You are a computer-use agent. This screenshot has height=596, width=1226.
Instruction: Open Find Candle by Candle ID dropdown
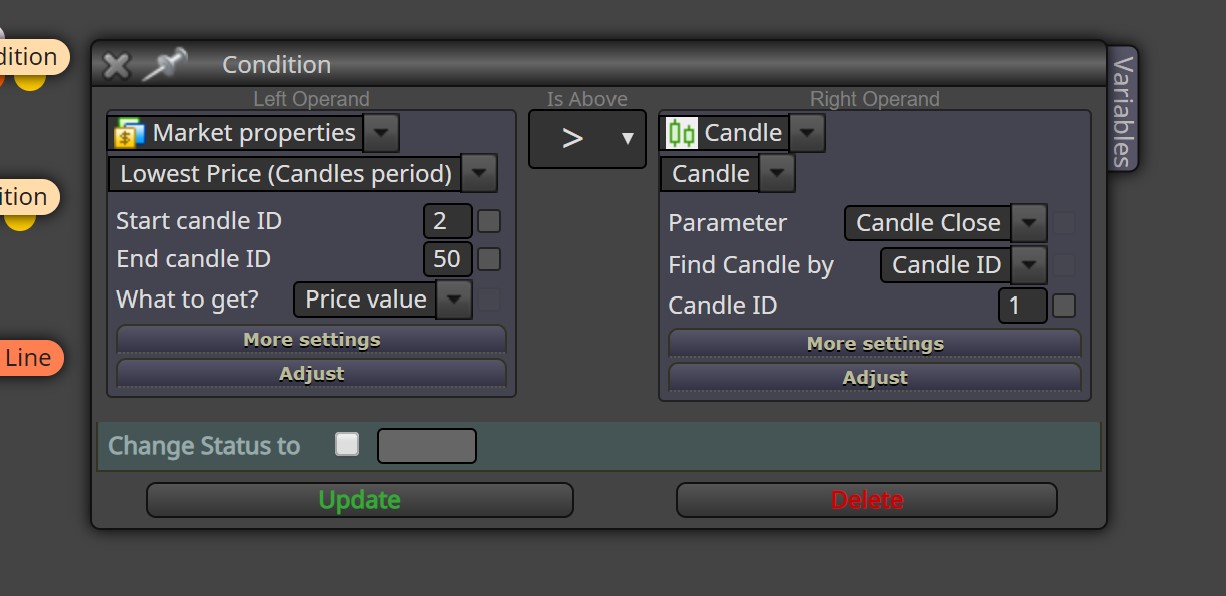(1029, 265)
